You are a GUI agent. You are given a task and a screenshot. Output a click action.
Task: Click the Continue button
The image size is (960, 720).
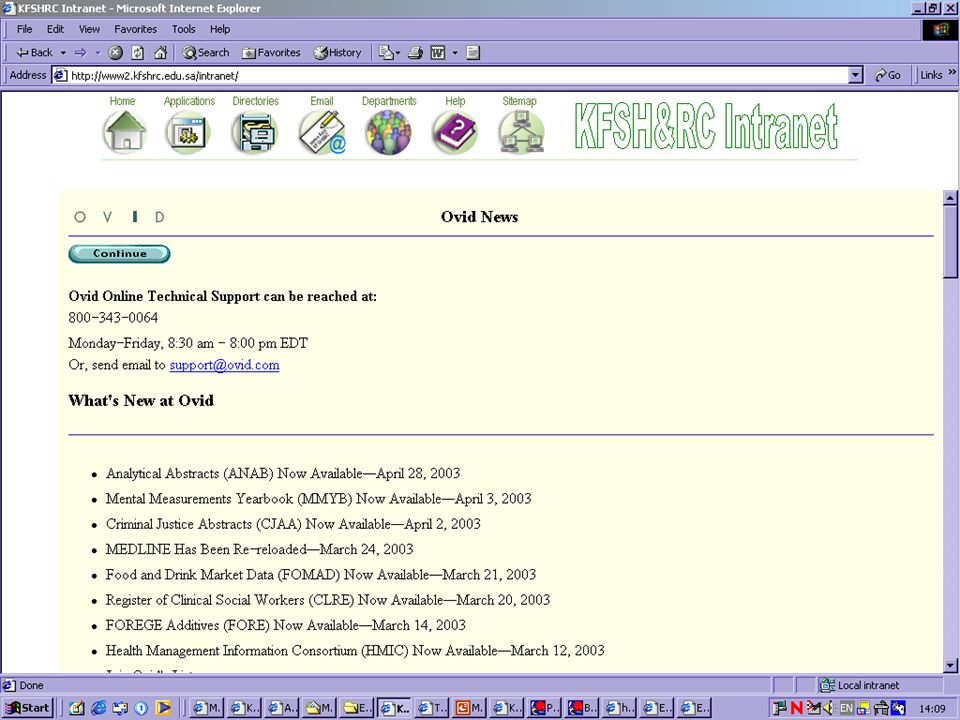(119, 253)
